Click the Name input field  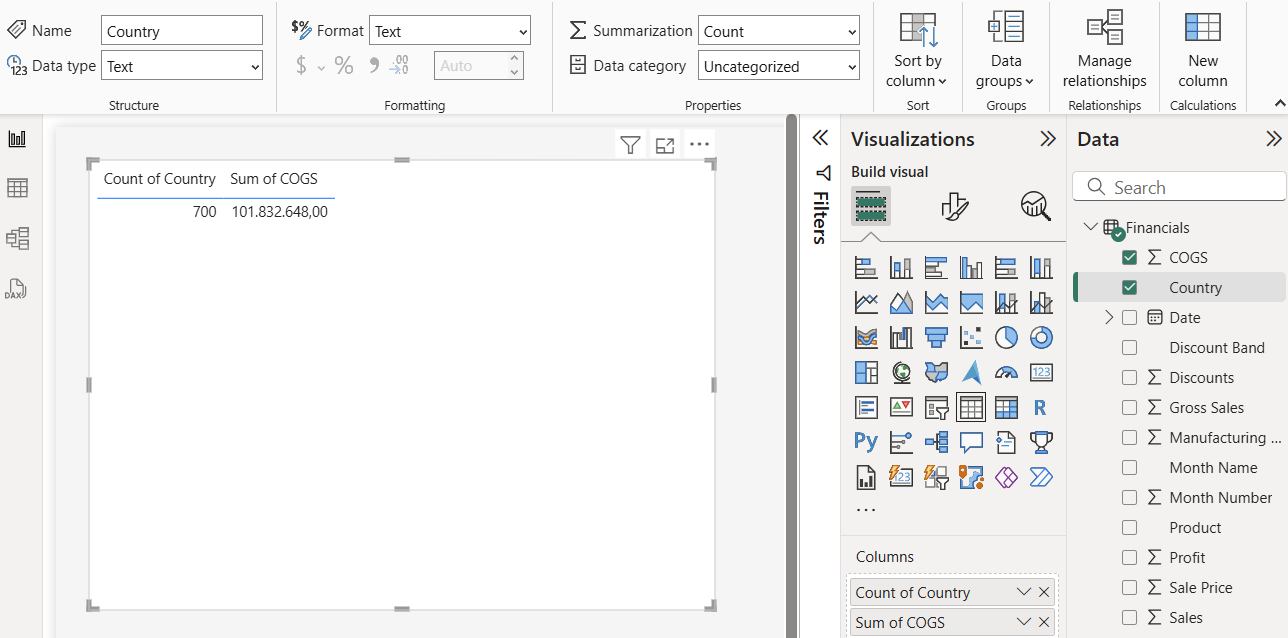click(x=182, y=31)
